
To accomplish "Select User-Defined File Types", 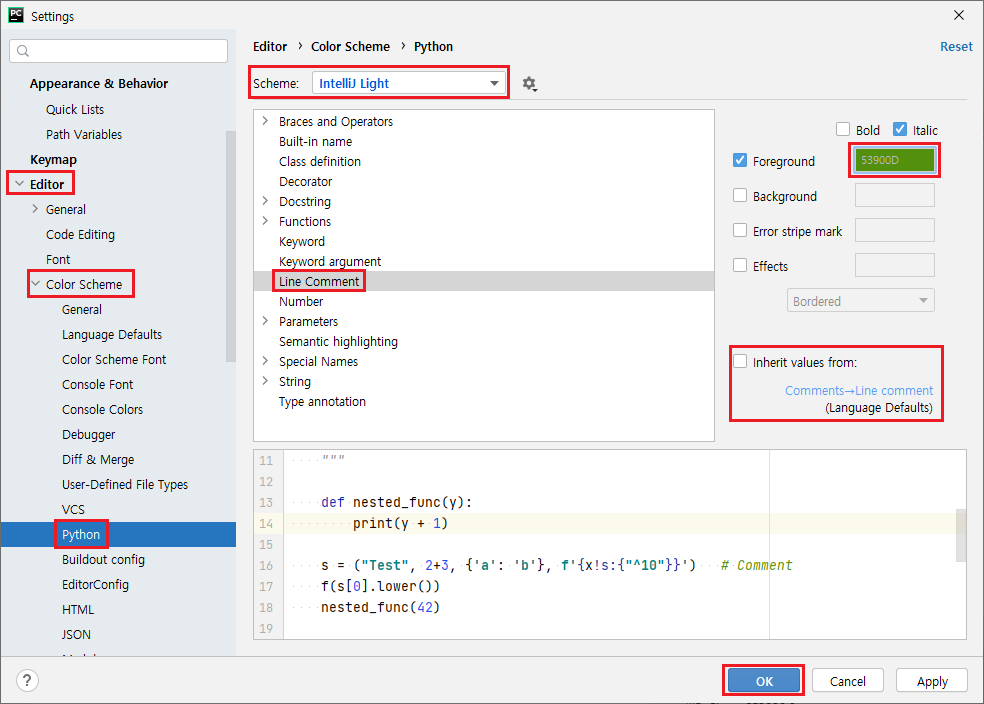I will tap(125, 485).
